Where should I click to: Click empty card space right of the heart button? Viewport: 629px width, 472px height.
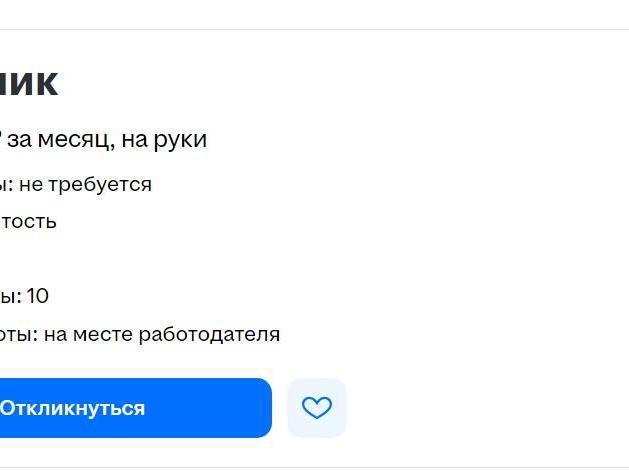pyautogui.click(x=480, y=408)
